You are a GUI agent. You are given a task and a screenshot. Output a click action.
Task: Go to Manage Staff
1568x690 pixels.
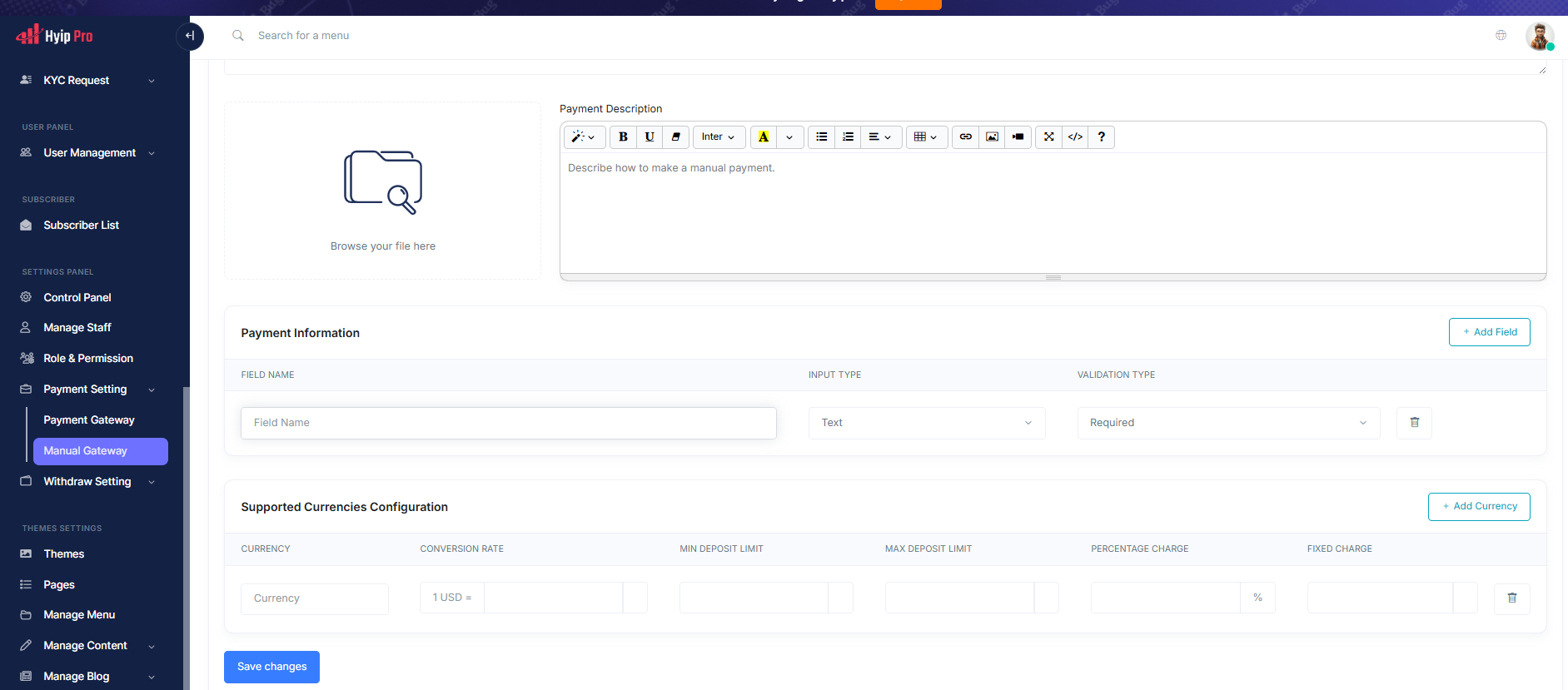click(x=77, y=328)
